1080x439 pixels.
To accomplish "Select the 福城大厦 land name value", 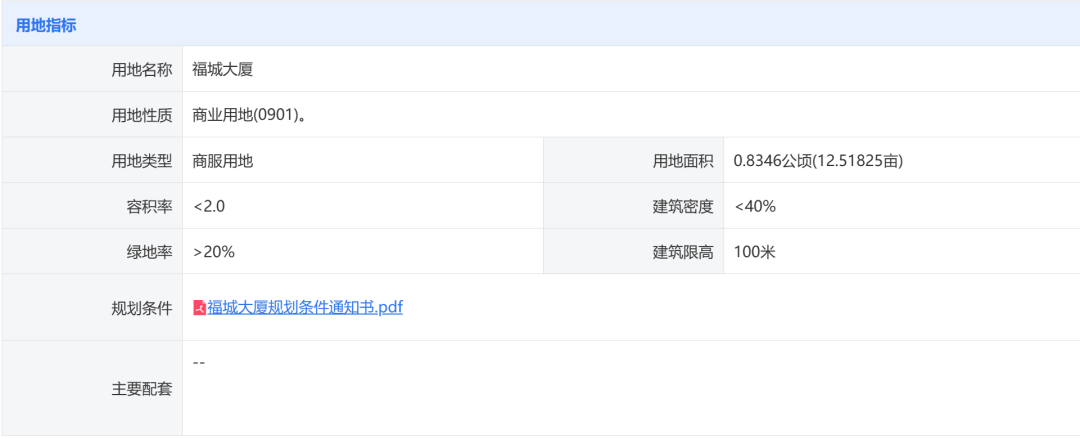I will point(223,70).
